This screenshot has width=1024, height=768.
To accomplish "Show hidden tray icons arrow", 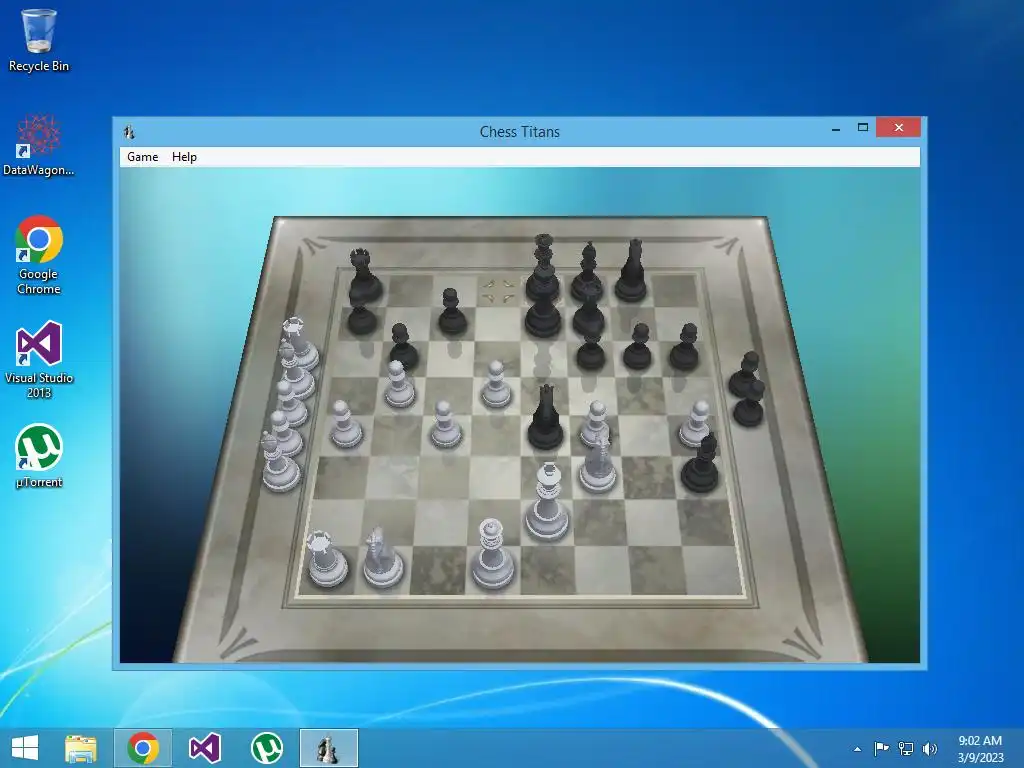I will pyautogui.click(x=857, y=748).
